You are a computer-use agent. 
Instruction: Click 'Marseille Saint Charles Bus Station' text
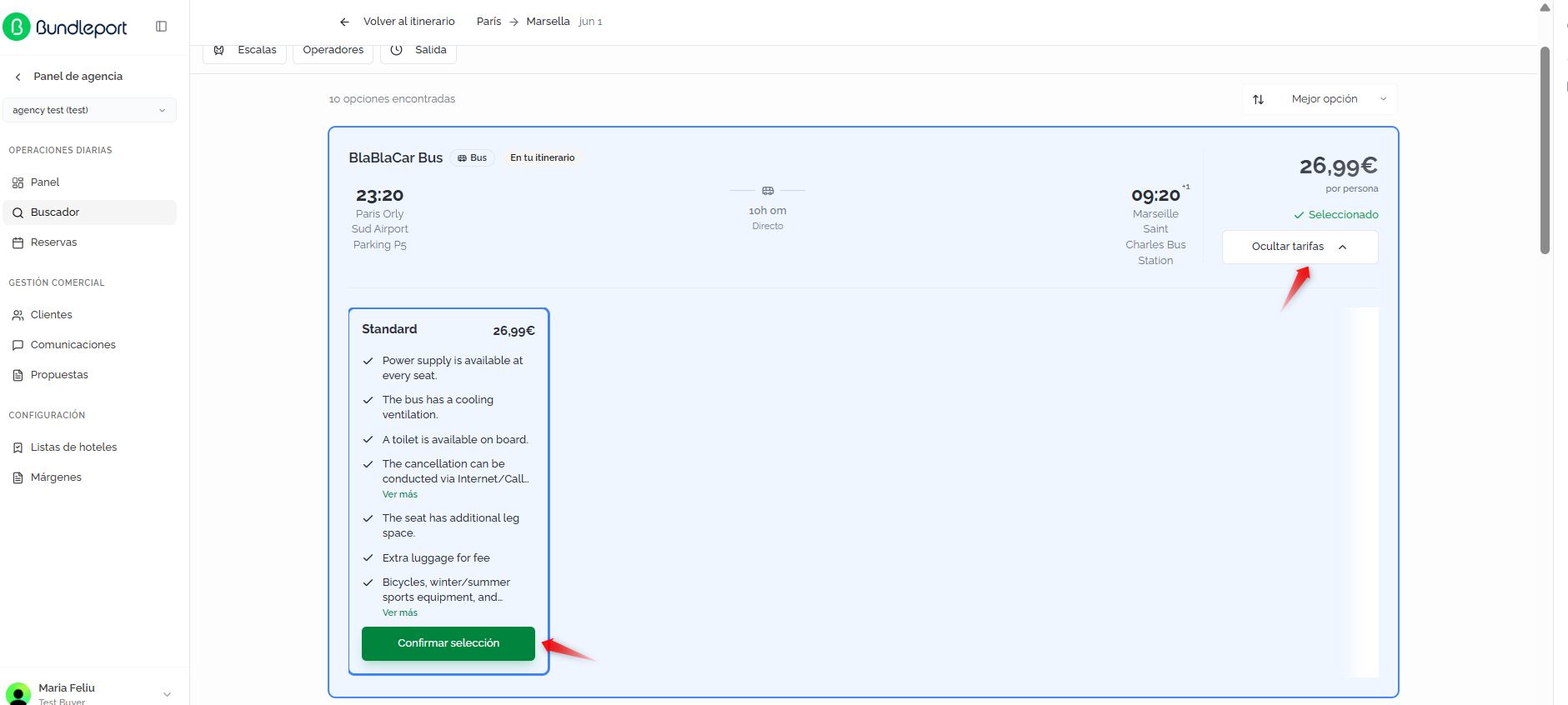1155,237
